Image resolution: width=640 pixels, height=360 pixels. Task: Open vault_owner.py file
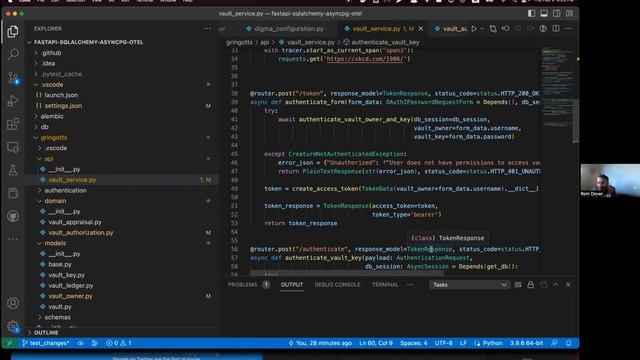click(x=70, y=296)
